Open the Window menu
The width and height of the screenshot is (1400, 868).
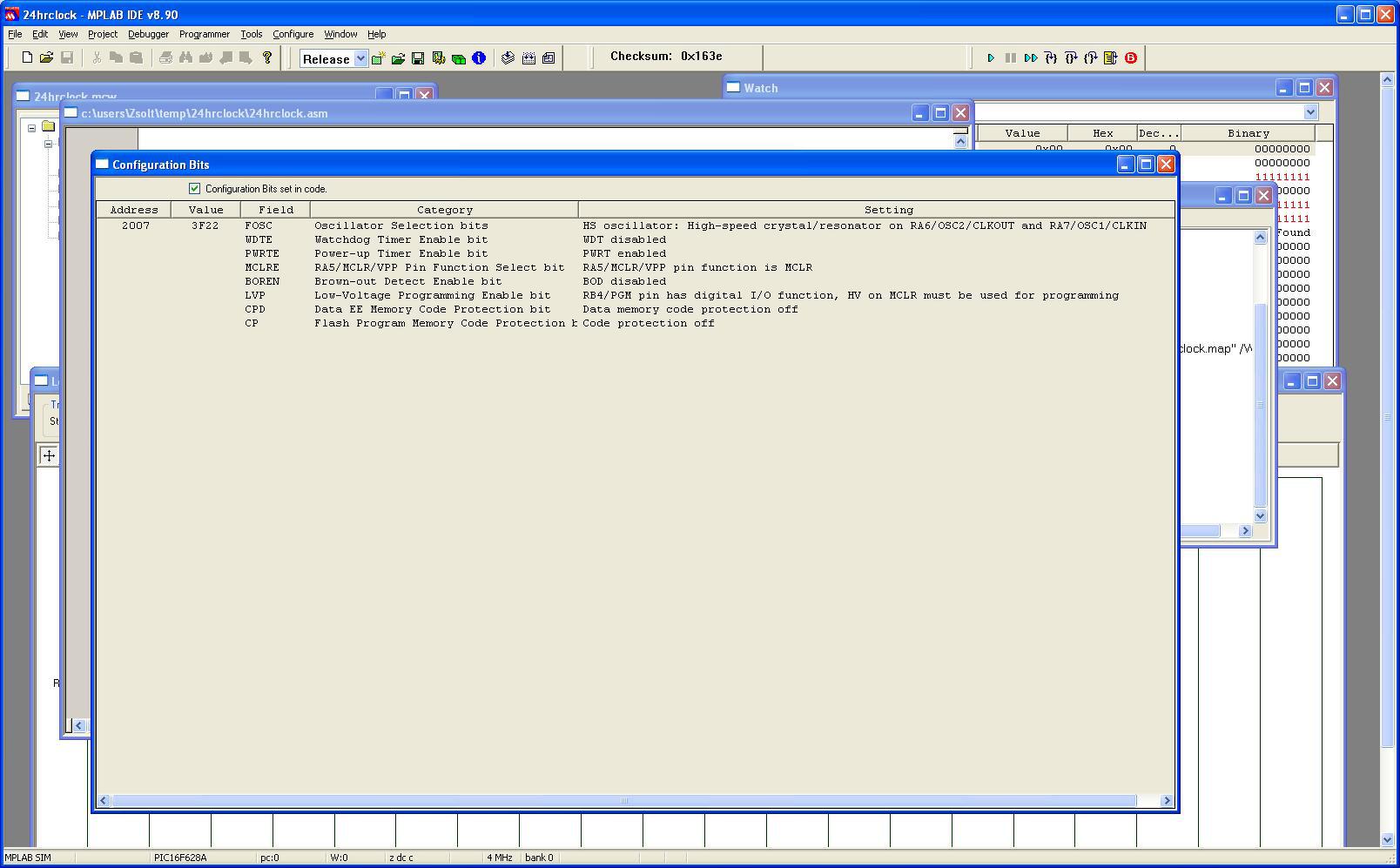340,34
